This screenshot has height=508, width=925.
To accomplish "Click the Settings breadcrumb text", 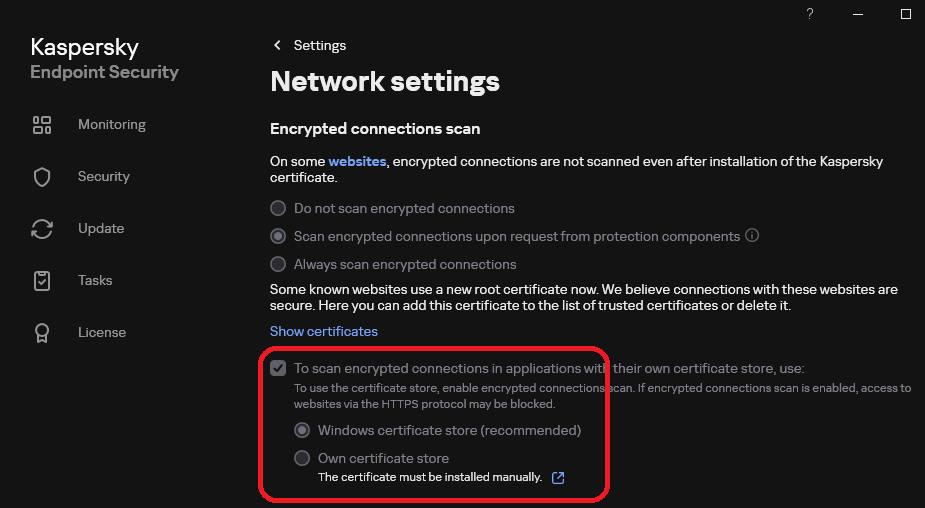I will click(319, 46).
